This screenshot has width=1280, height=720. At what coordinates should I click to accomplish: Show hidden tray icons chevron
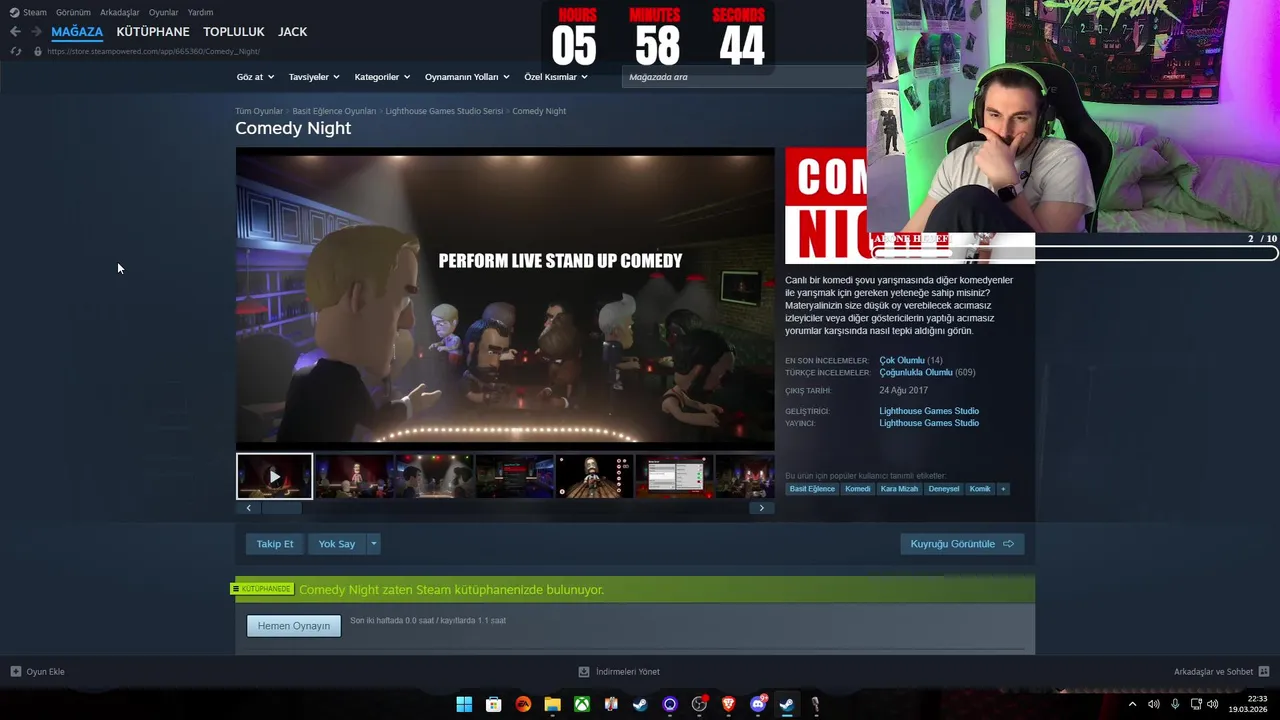[x=1132, y=704]
